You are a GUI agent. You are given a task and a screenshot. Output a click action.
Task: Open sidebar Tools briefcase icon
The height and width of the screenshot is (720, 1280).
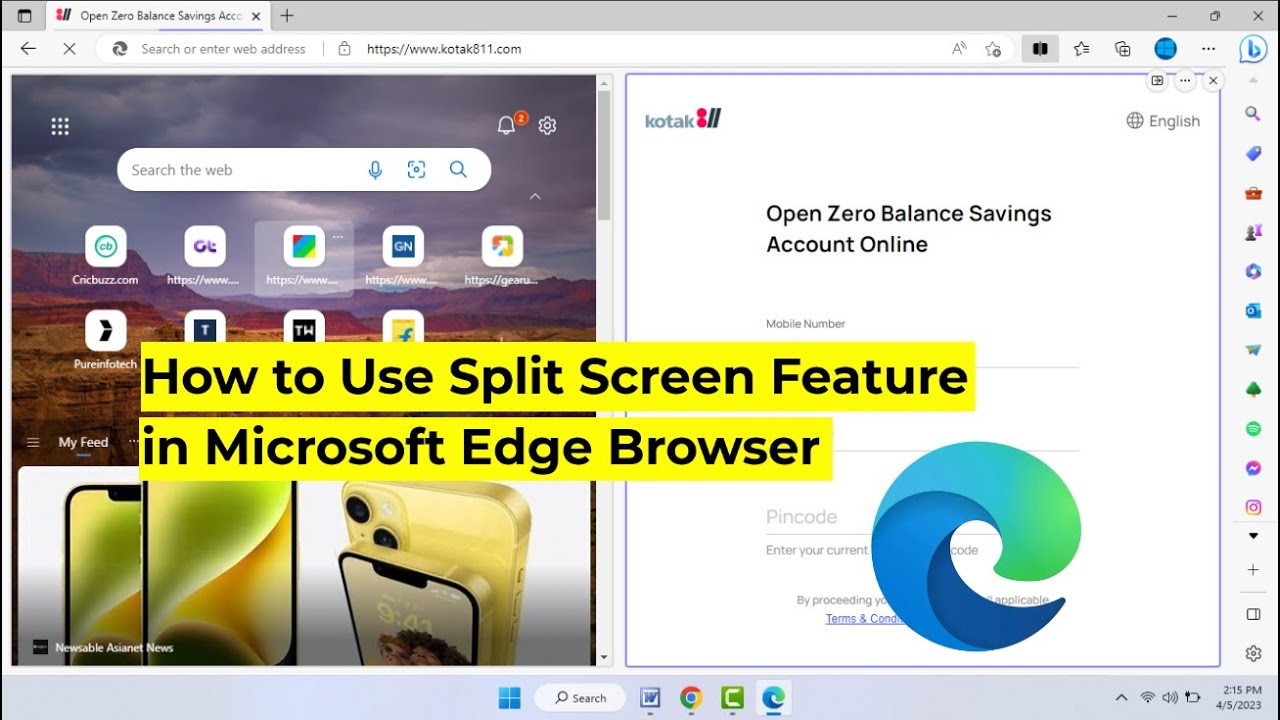click(1253, 193)
